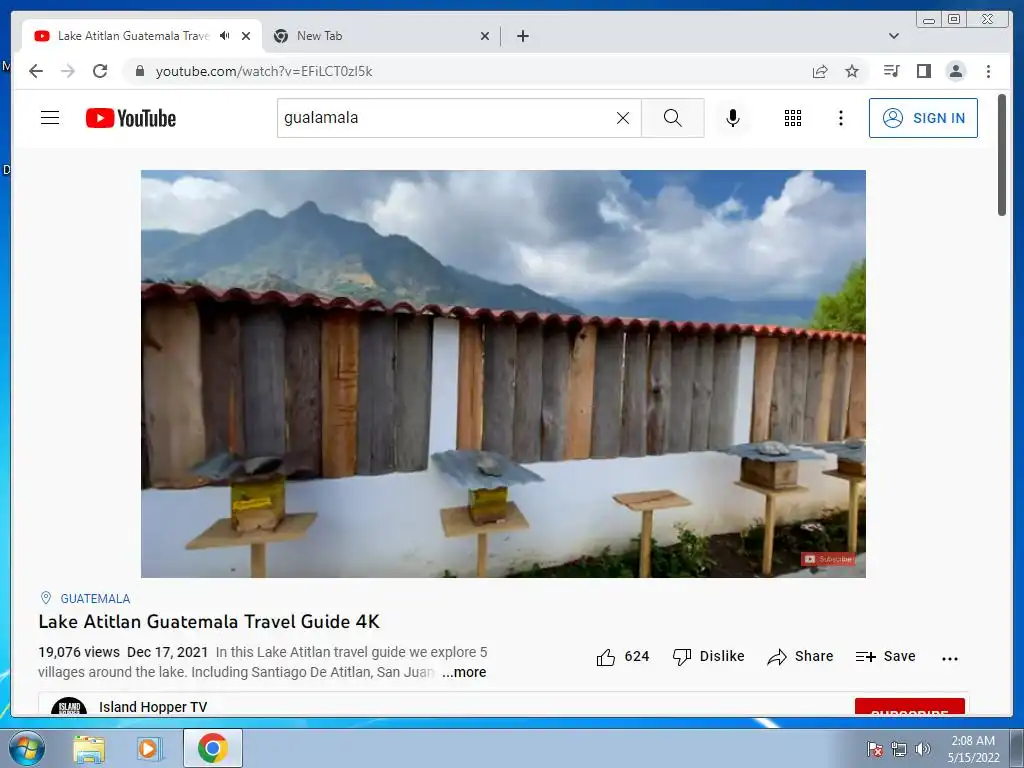Click the Subscribe watermark in video
This screenshot has width=1024, height=768.
[828, 559]
